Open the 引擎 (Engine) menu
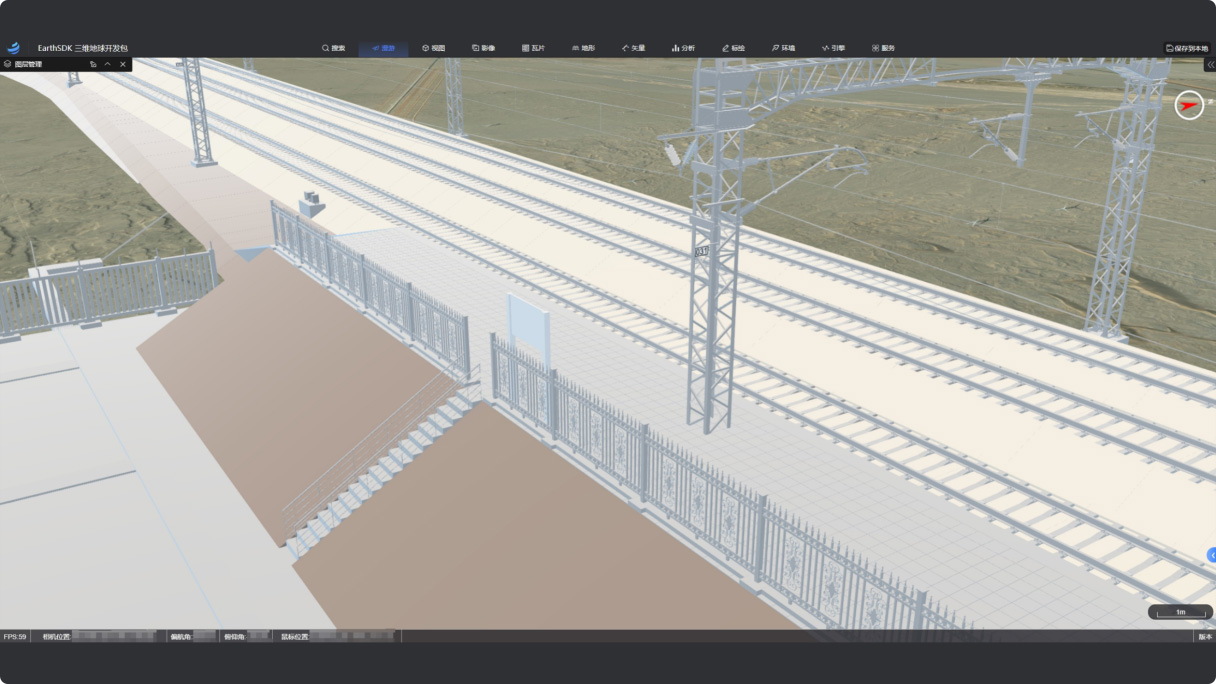1216x684 pixels. pyautogui.click(x=833, y=48)
